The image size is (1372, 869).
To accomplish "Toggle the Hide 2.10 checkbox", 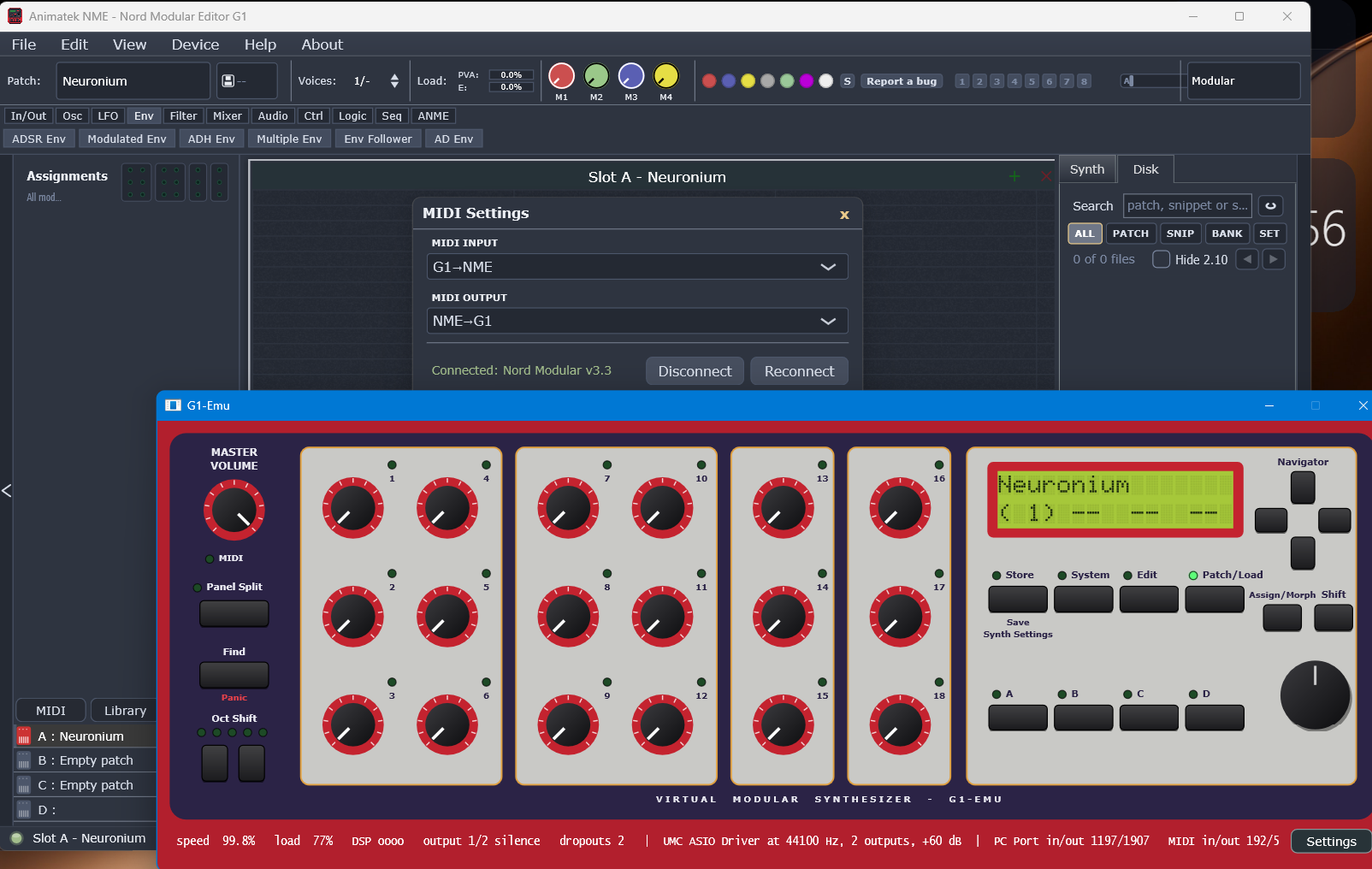I will 1161,259.
